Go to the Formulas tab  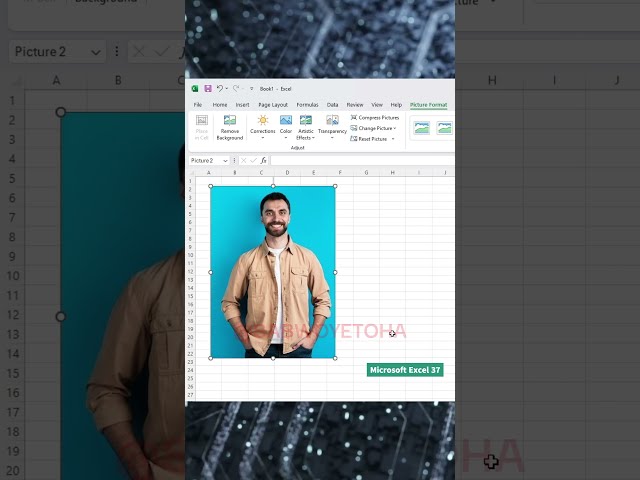point(307,105)
